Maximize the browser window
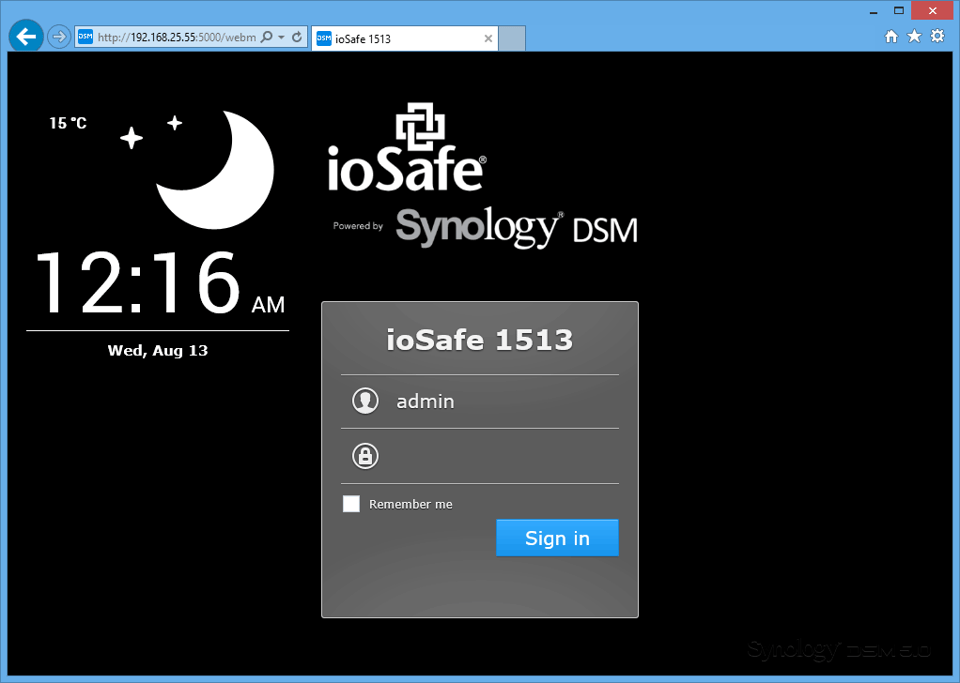960x683 pixels. click(x=899, y=10)
